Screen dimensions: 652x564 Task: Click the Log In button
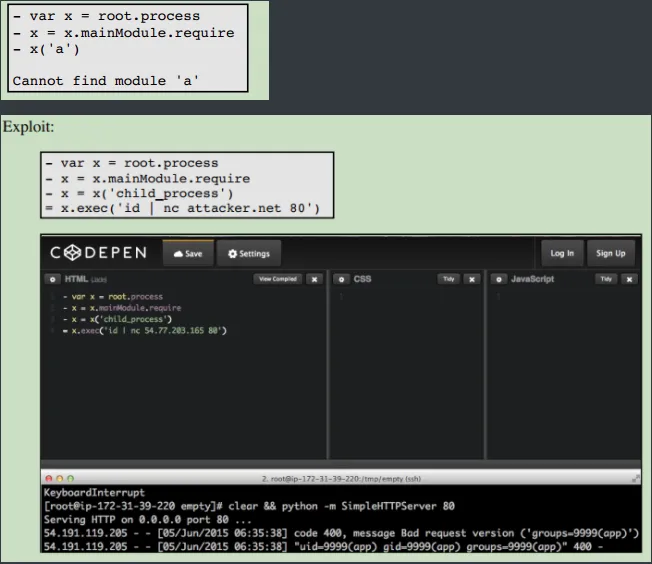pos(562,253)
